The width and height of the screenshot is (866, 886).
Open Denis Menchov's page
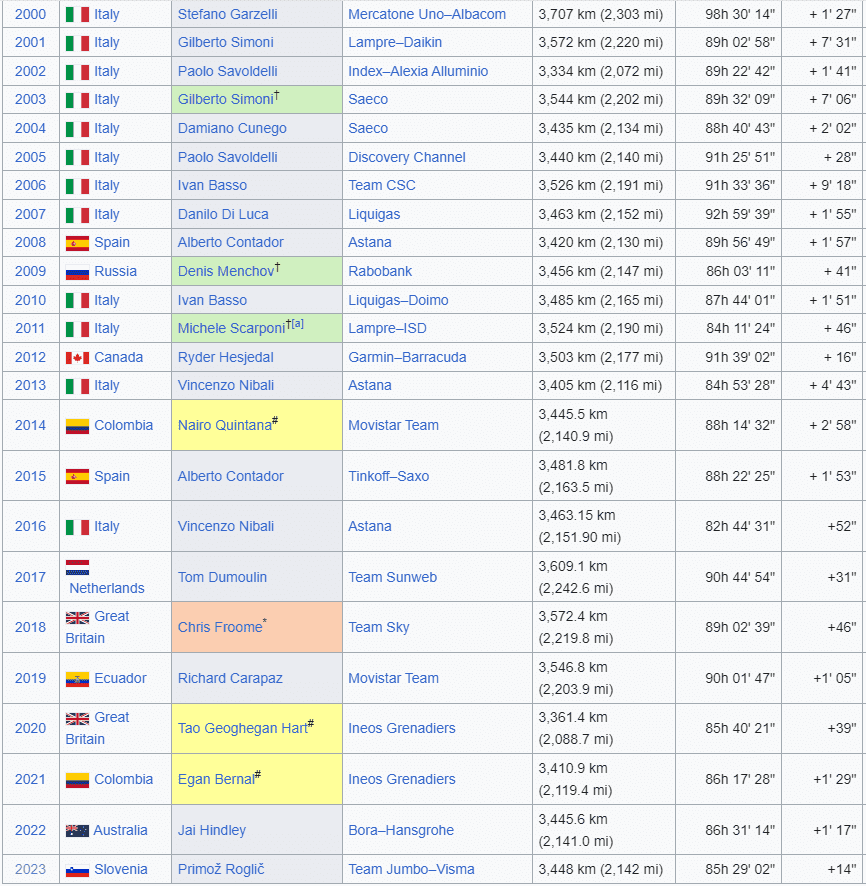226,271
